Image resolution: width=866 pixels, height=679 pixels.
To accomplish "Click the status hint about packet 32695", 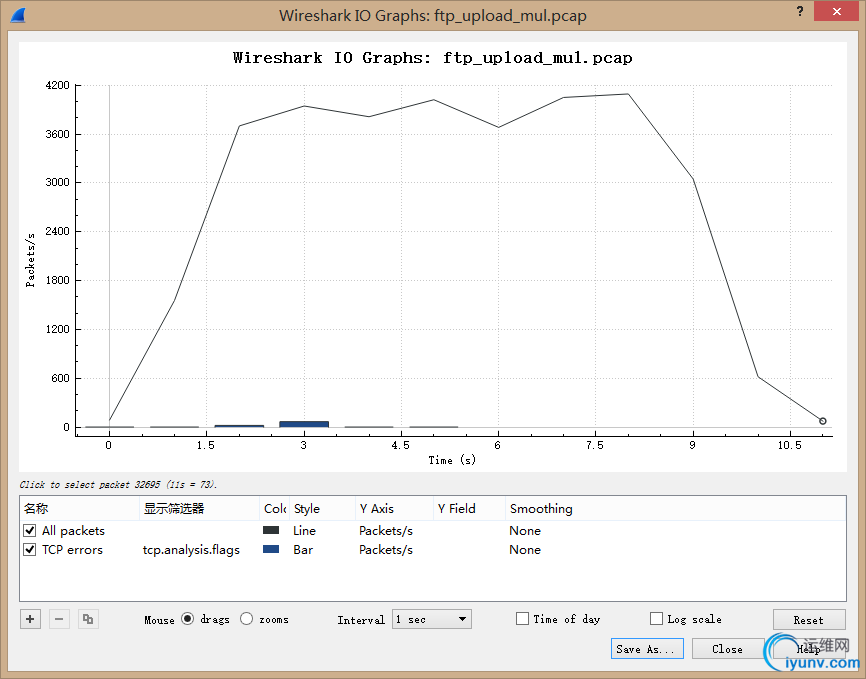I will tap(118, 485).
